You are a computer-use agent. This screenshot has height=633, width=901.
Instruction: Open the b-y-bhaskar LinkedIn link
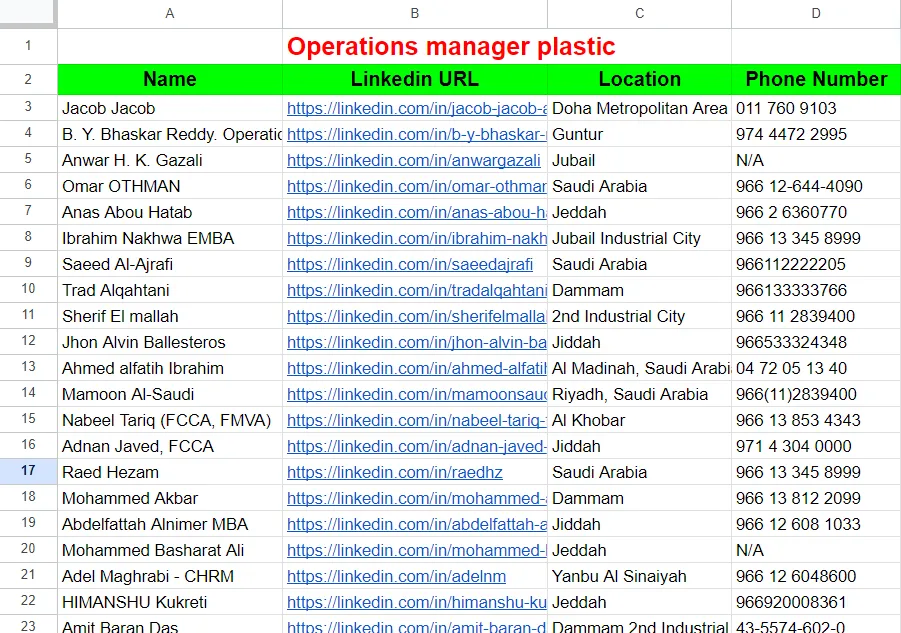pyautogui.click(x=417, y=134)
